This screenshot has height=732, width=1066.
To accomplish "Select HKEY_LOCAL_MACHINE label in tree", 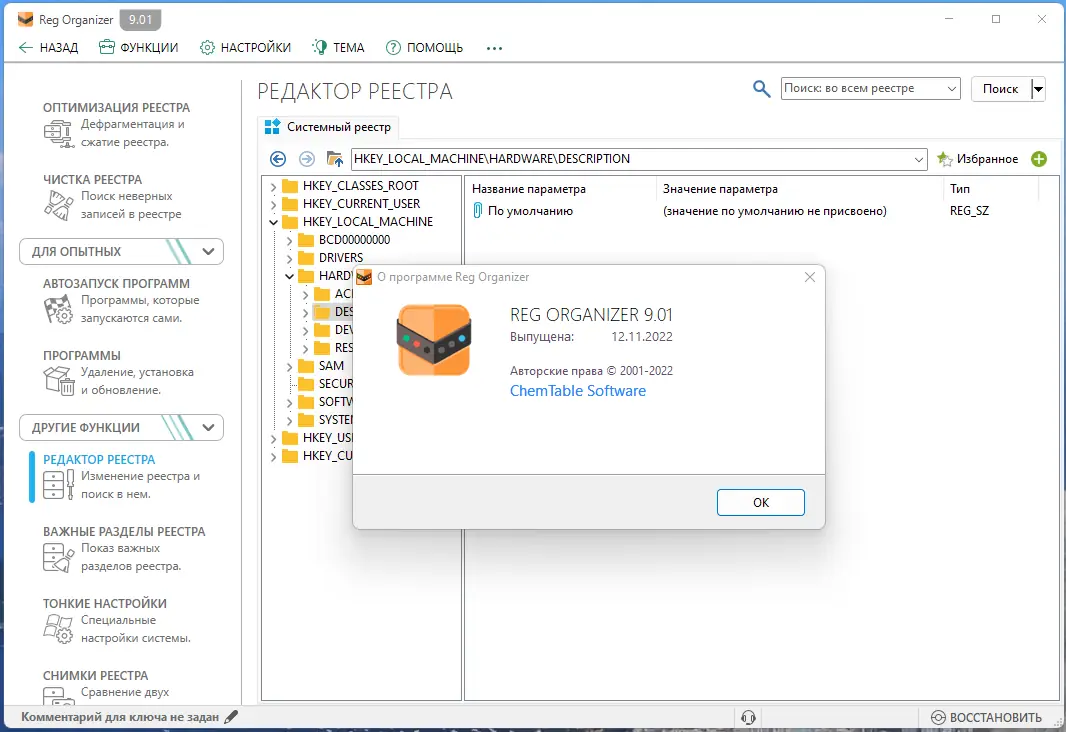I will (368, 222).
